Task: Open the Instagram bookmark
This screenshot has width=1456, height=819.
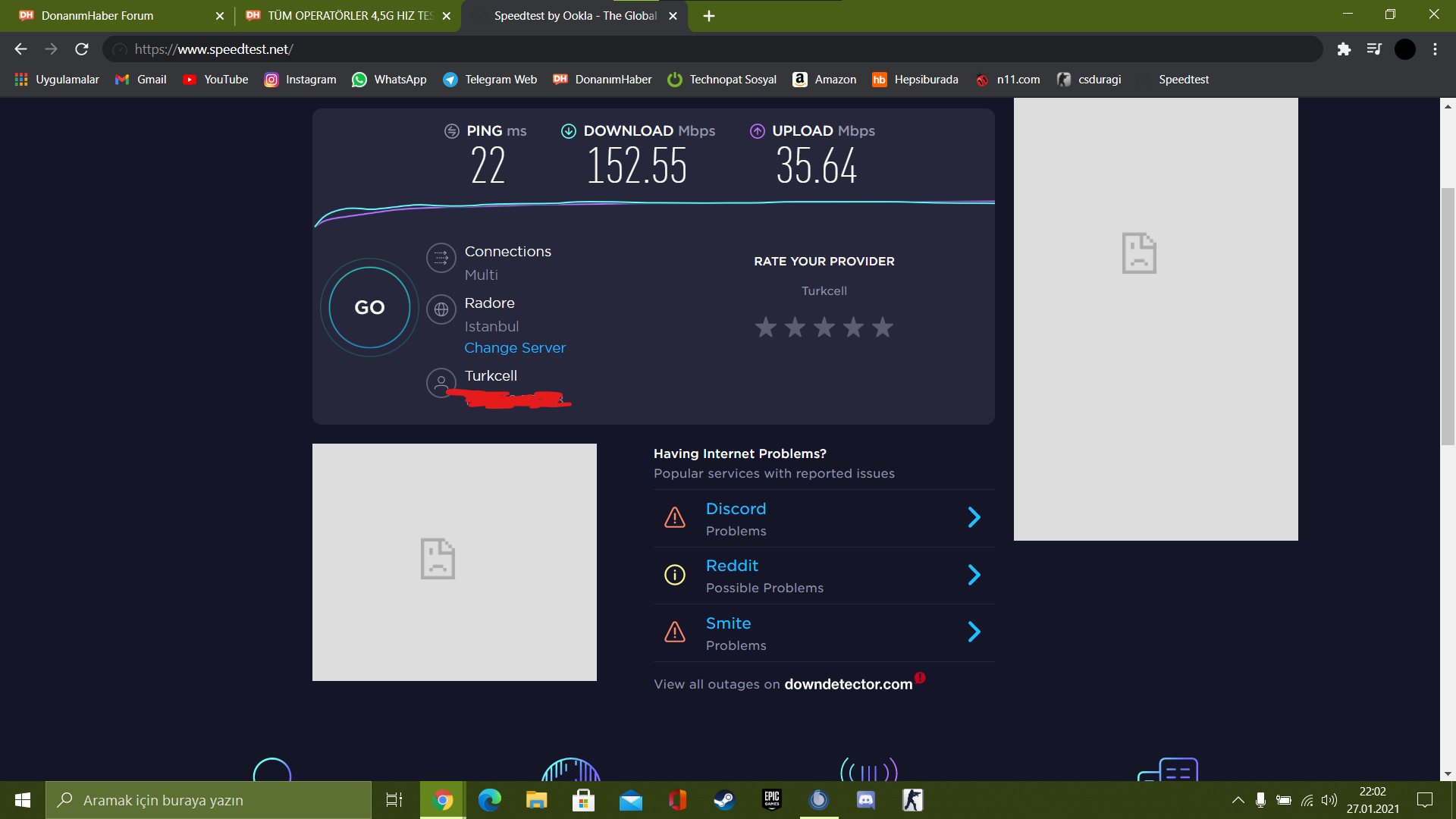Action: click(300, 80)
